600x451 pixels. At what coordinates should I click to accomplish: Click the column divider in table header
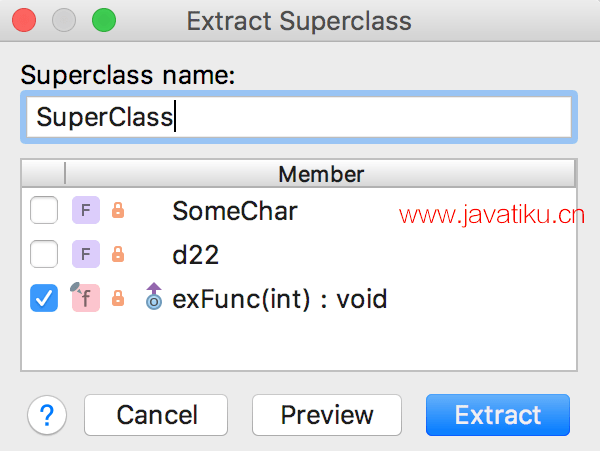point(65,173)
